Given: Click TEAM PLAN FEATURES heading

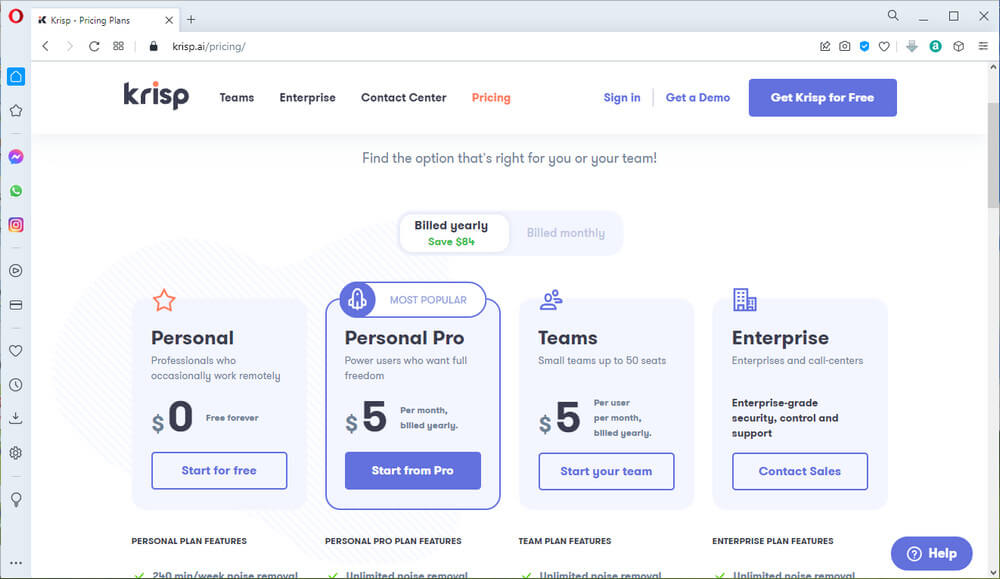Looking at the screenshot, I should [x=564, y=541].
